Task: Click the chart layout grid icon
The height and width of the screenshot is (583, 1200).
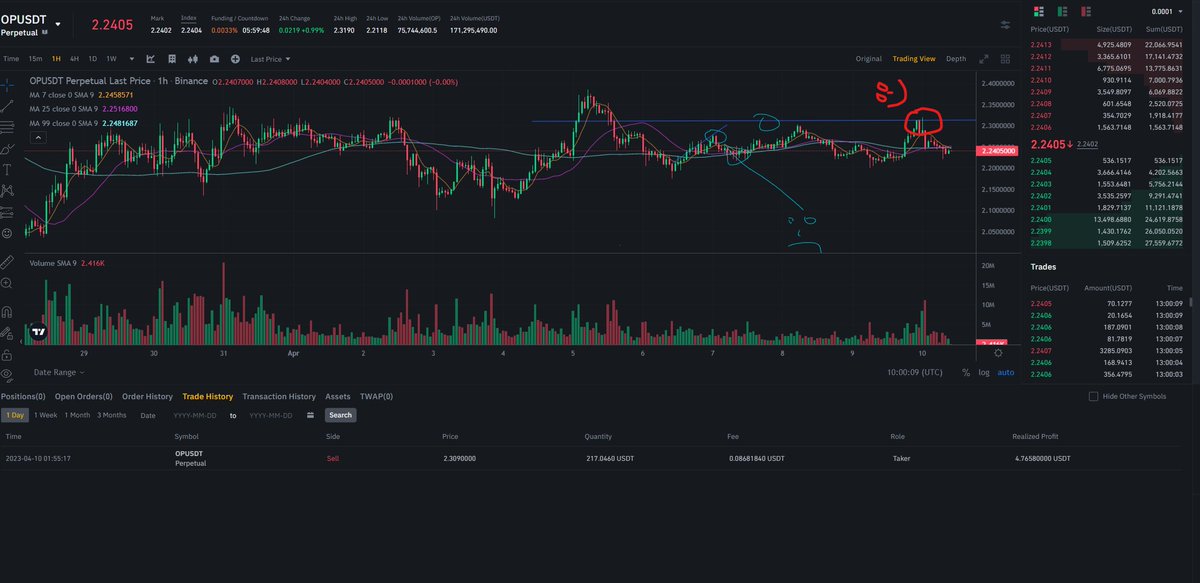Action: 170,59
